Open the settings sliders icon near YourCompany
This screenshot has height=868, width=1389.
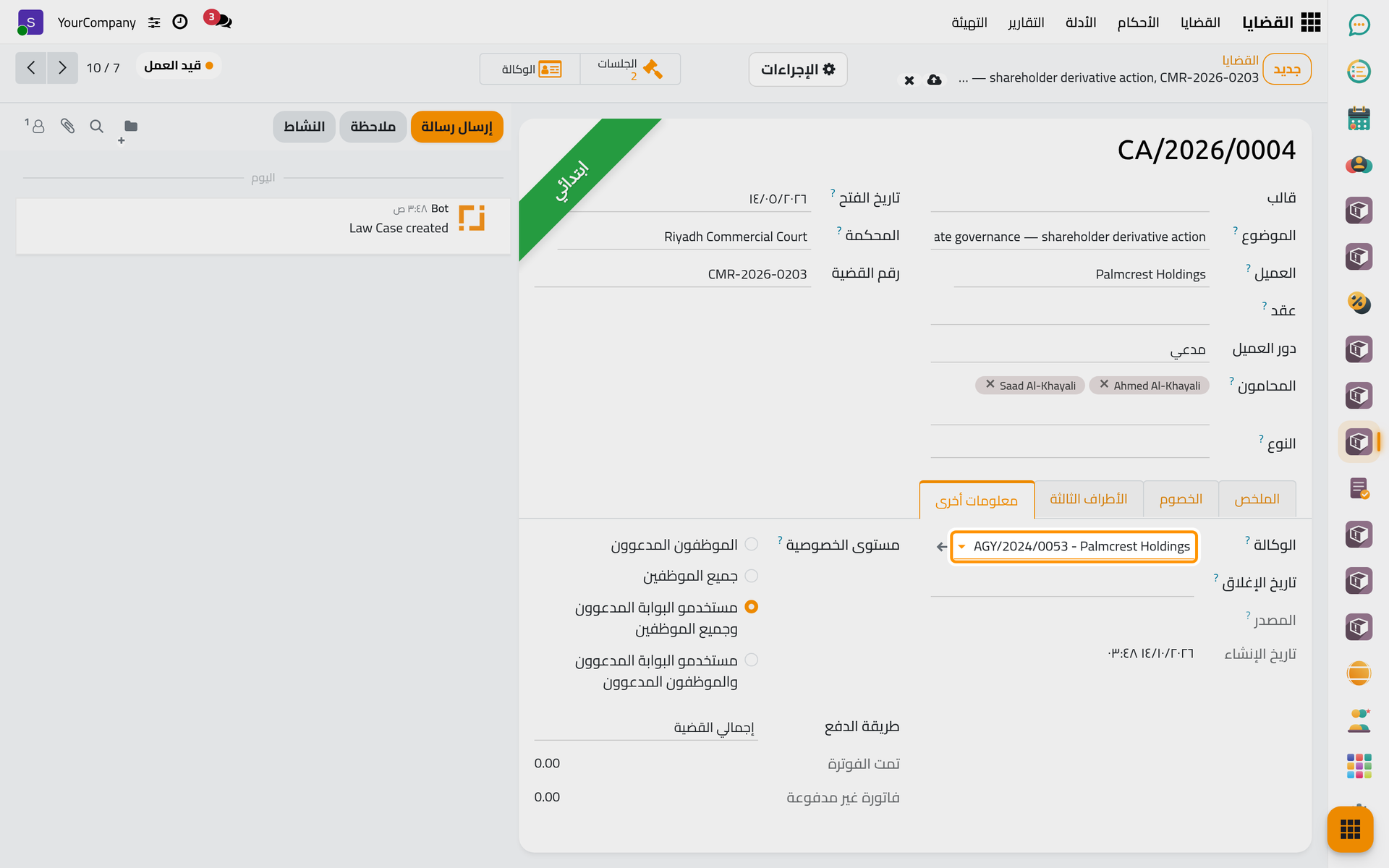click(154, 22)
